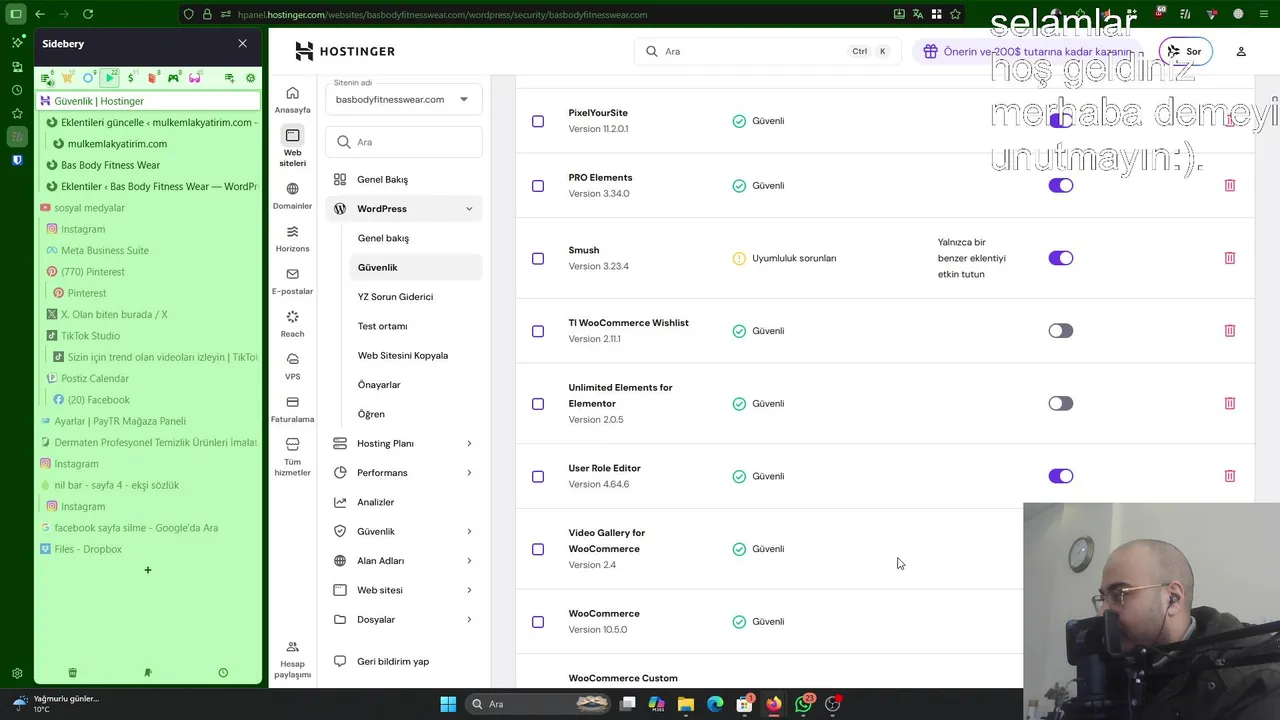This screenshot has width=1280, height=720.
Task: Click Geri bildirim yap link
Action: [393, 662]
